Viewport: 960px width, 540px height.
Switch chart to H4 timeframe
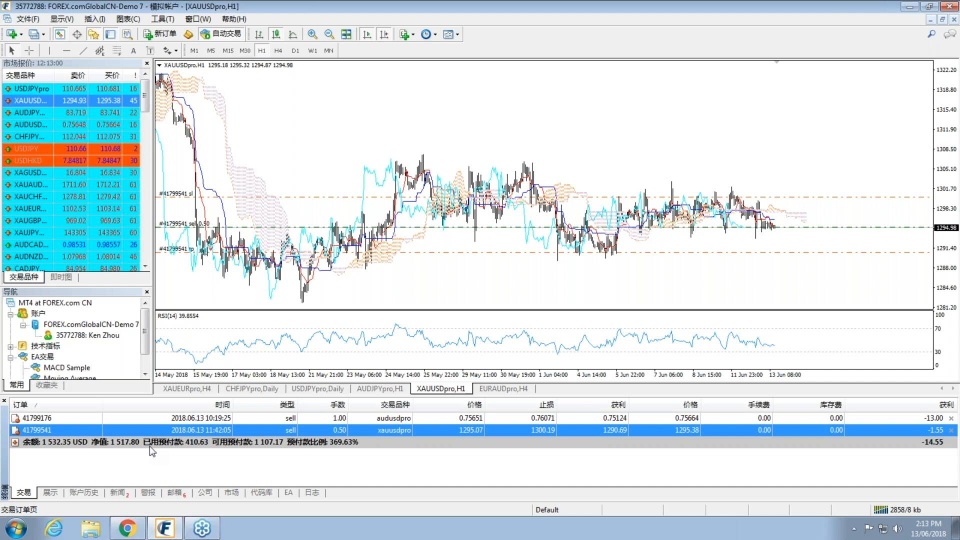tap(278, 50)
